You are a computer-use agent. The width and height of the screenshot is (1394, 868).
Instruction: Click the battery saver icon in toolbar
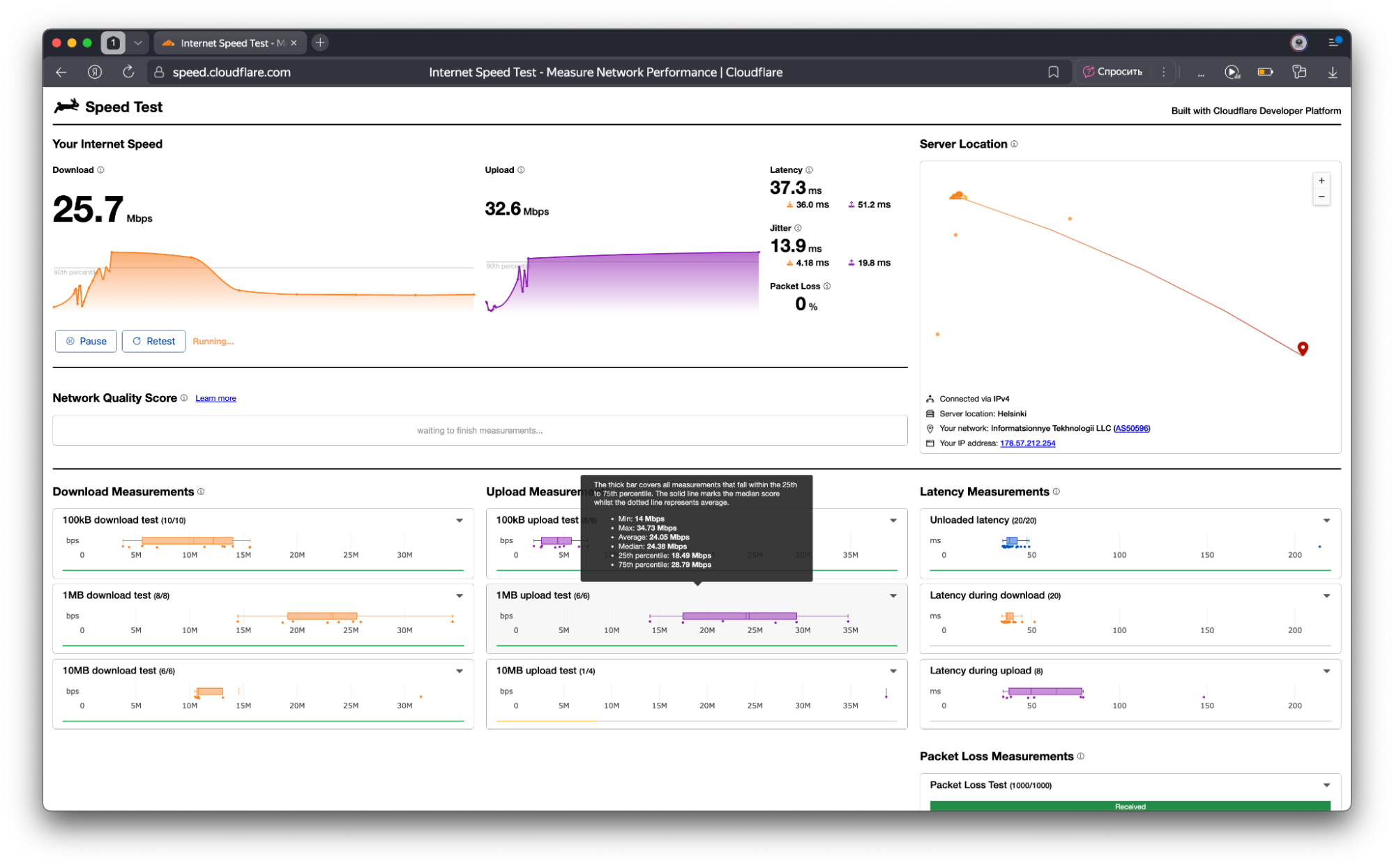pos(1265,72)
